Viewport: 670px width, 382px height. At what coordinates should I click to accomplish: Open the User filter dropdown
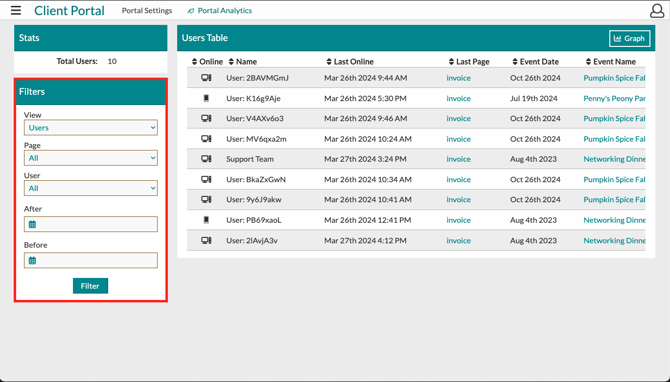91,188
